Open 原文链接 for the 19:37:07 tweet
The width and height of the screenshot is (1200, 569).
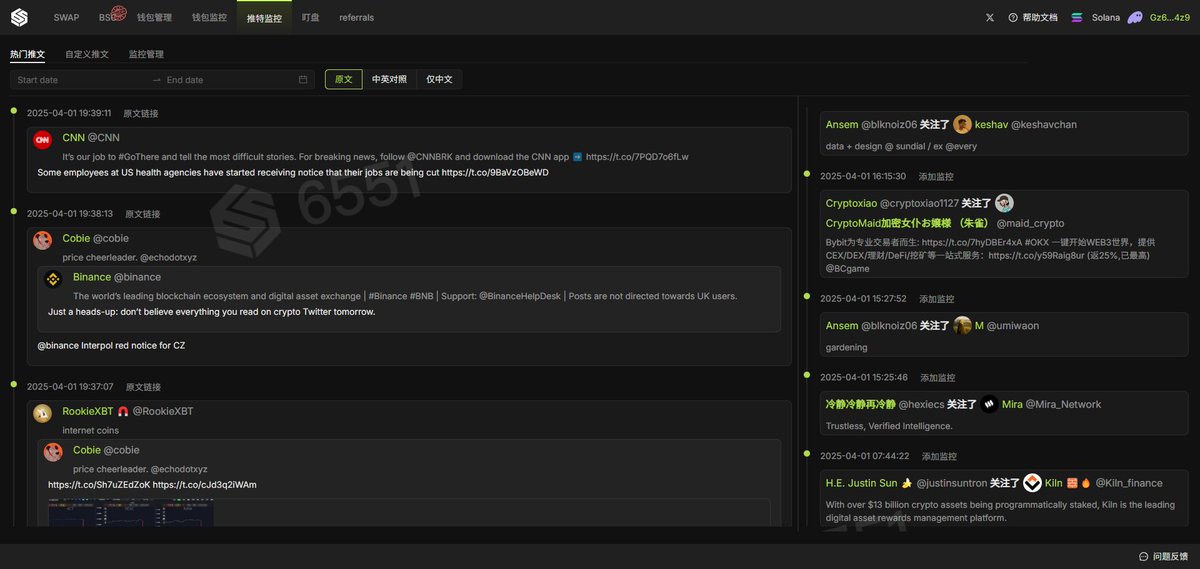[142, 386]
